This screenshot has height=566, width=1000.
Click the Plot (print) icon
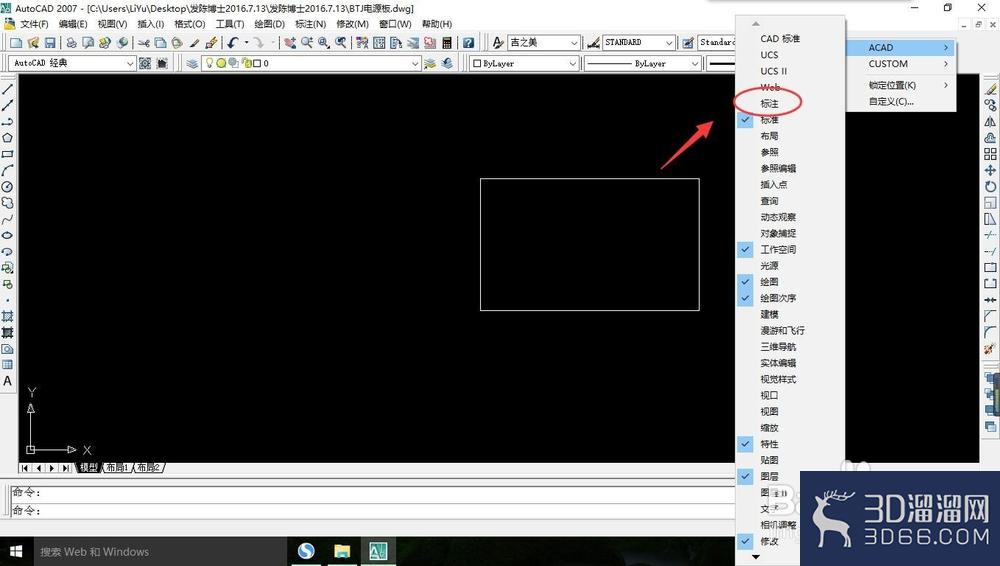[x=71, y=43]
